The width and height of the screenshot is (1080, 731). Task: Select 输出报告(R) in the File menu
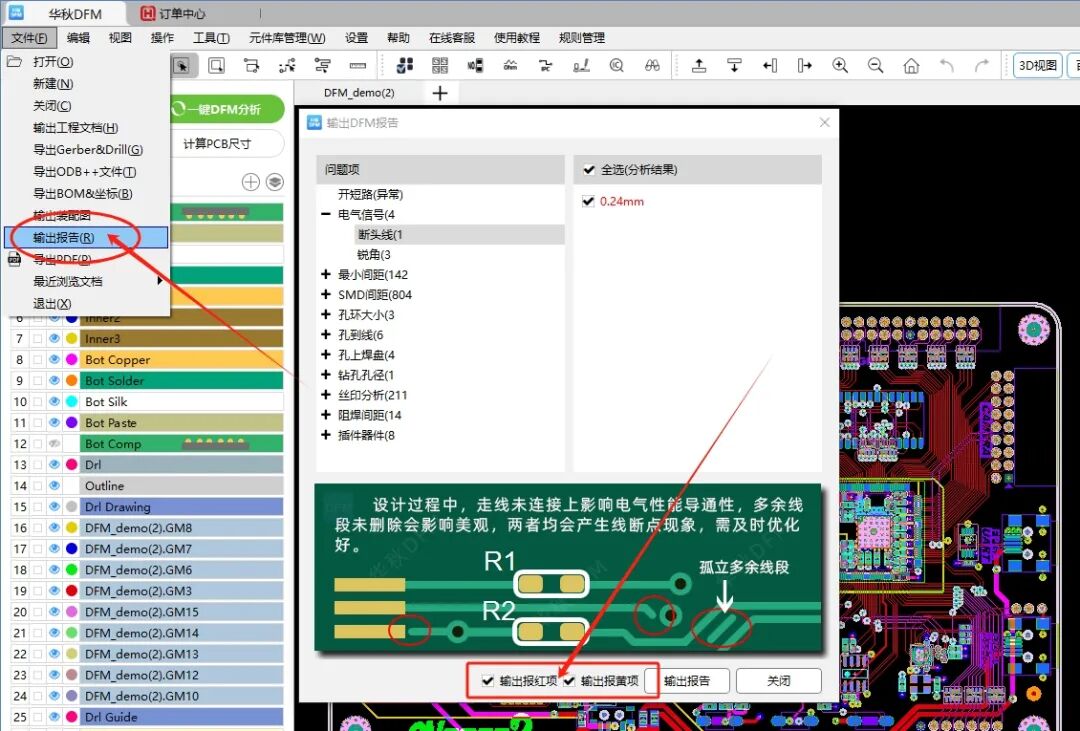pos(64,238)
